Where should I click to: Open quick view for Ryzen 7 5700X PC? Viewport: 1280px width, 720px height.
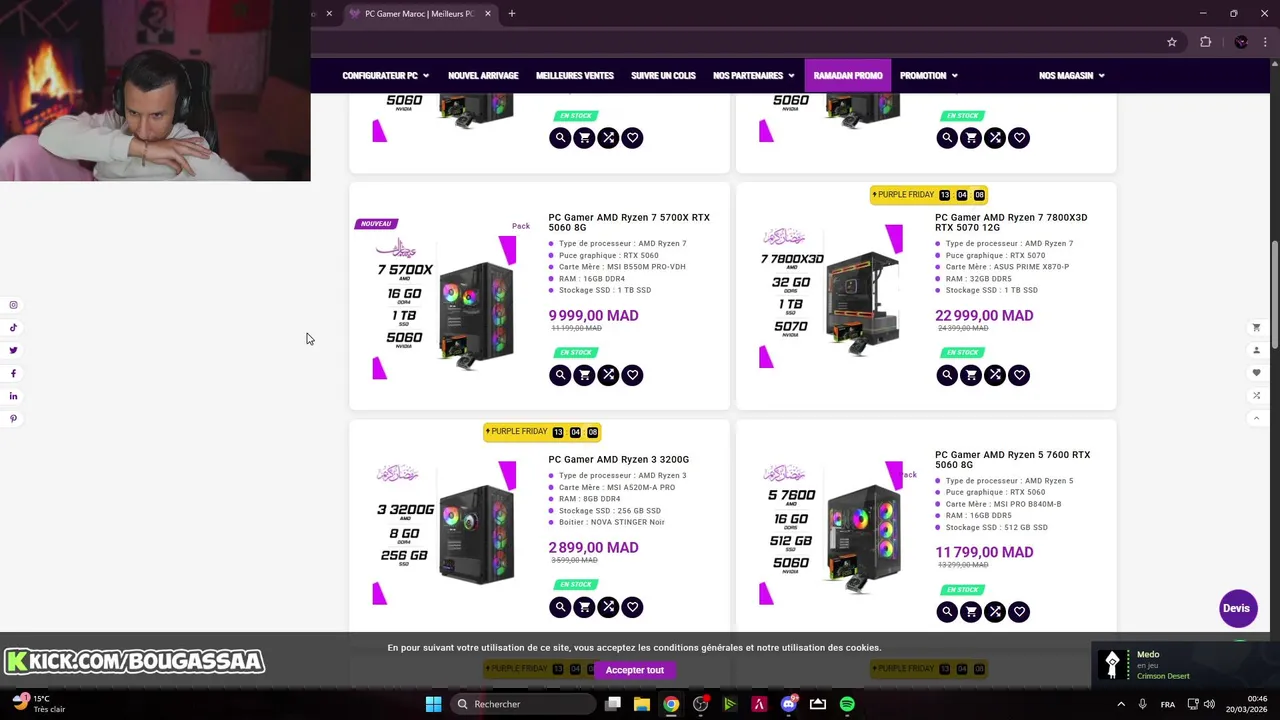click(560, 375)
